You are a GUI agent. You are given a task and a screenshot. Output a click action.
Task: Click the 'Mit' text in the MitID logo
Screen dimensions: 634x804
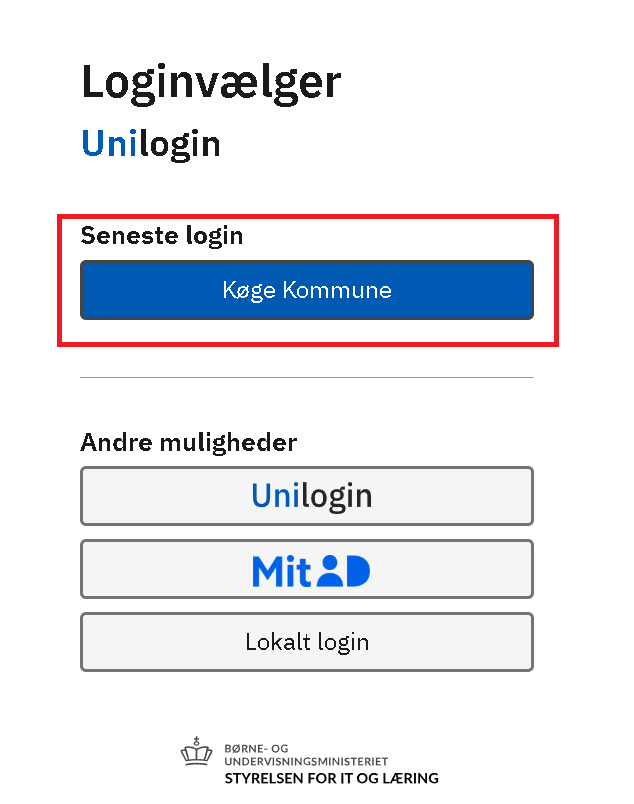[x=282, y=570]
